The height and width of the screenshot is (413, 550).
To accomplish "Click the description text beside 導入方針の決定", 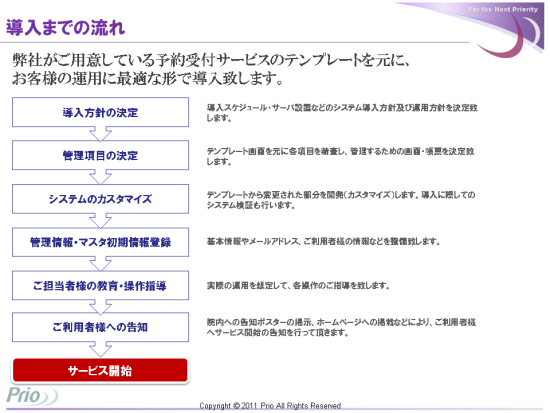I will coord(342,113).
